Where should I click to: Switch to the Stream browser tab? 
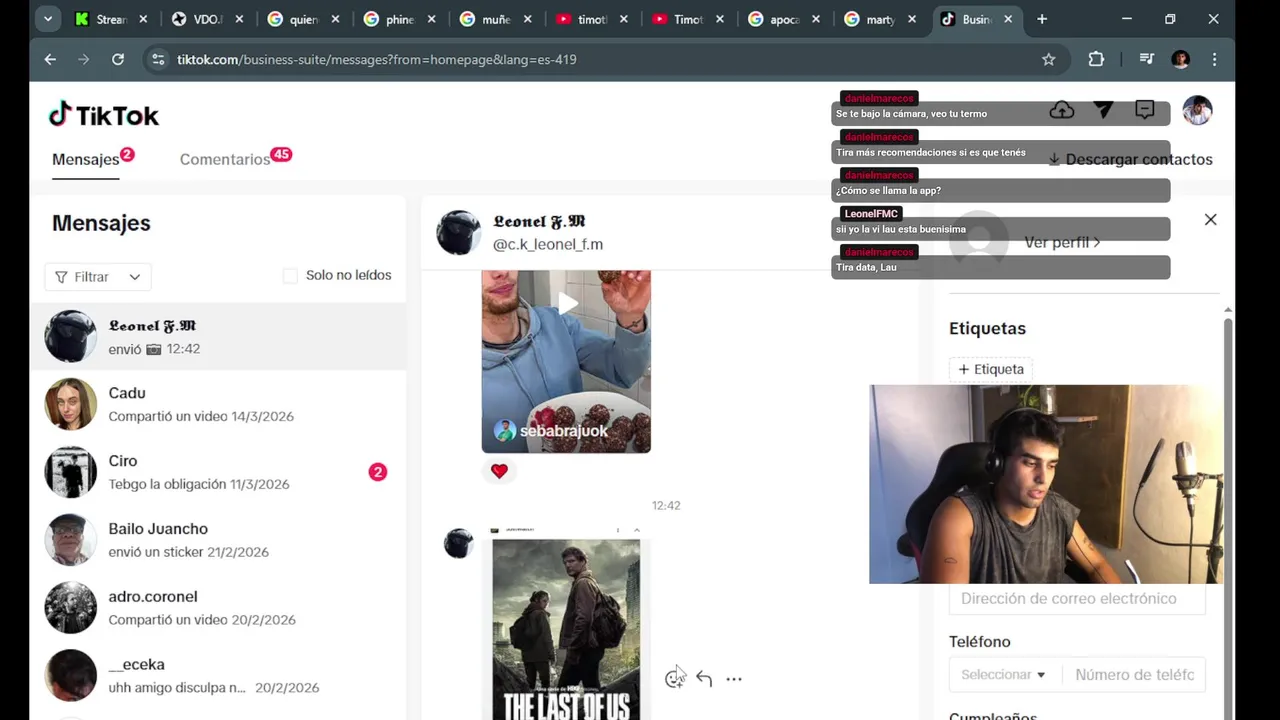coord(111,19)
